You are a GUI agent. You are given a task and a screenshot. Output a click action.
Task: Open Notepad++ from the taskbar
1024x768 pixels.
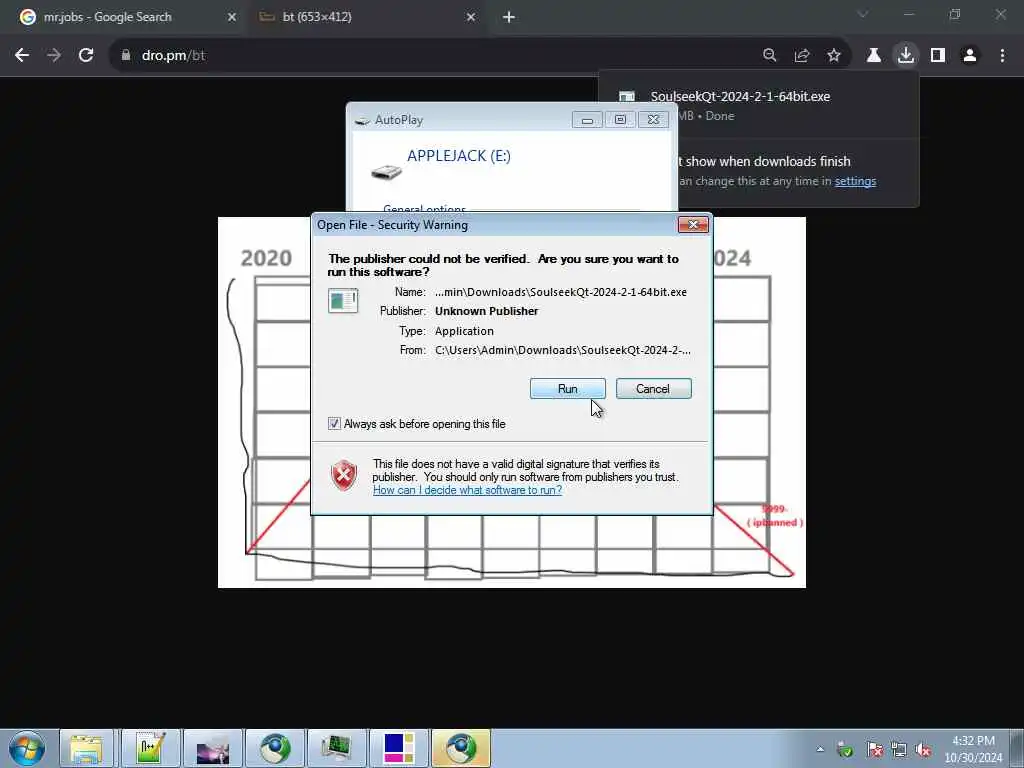[x=150, y=748]
